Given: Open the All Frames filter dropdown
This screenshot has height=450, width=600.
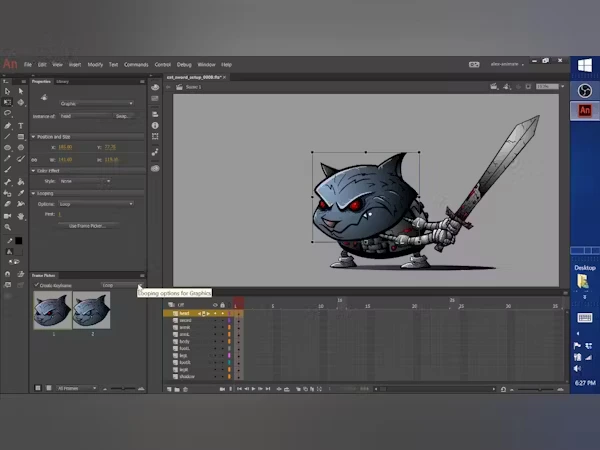Looking at the screenshot, I should (77, 388).
